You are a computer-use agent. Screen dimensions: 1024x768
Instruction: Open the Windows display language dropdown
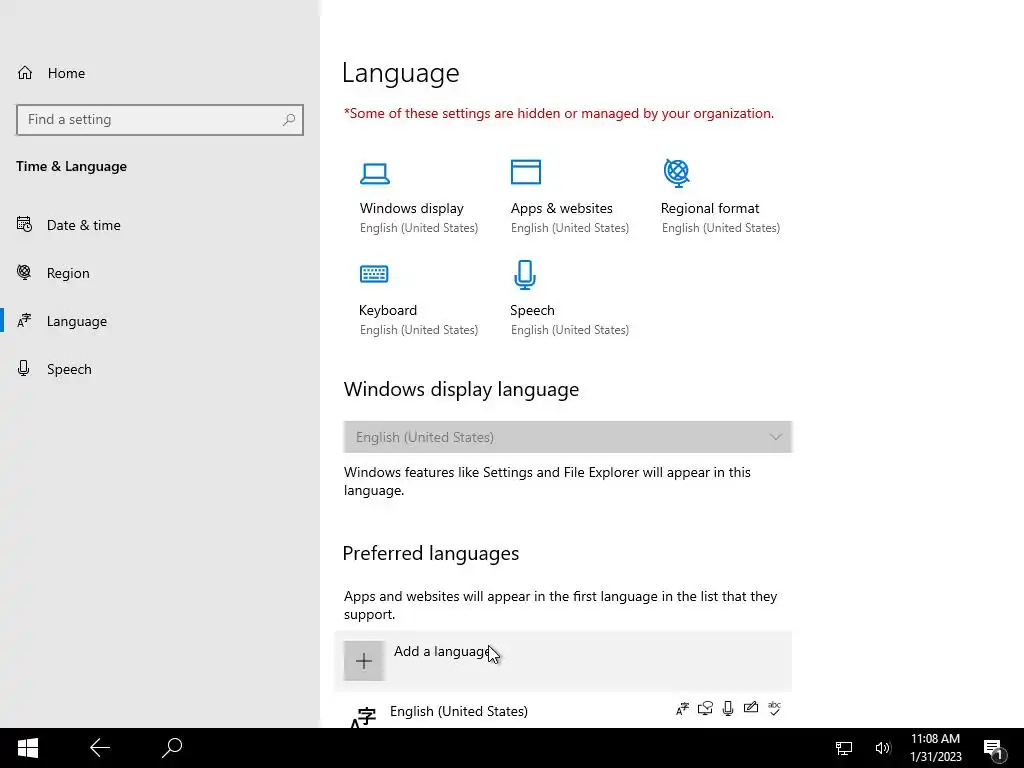pyautogui.click(x=568, y=437)
